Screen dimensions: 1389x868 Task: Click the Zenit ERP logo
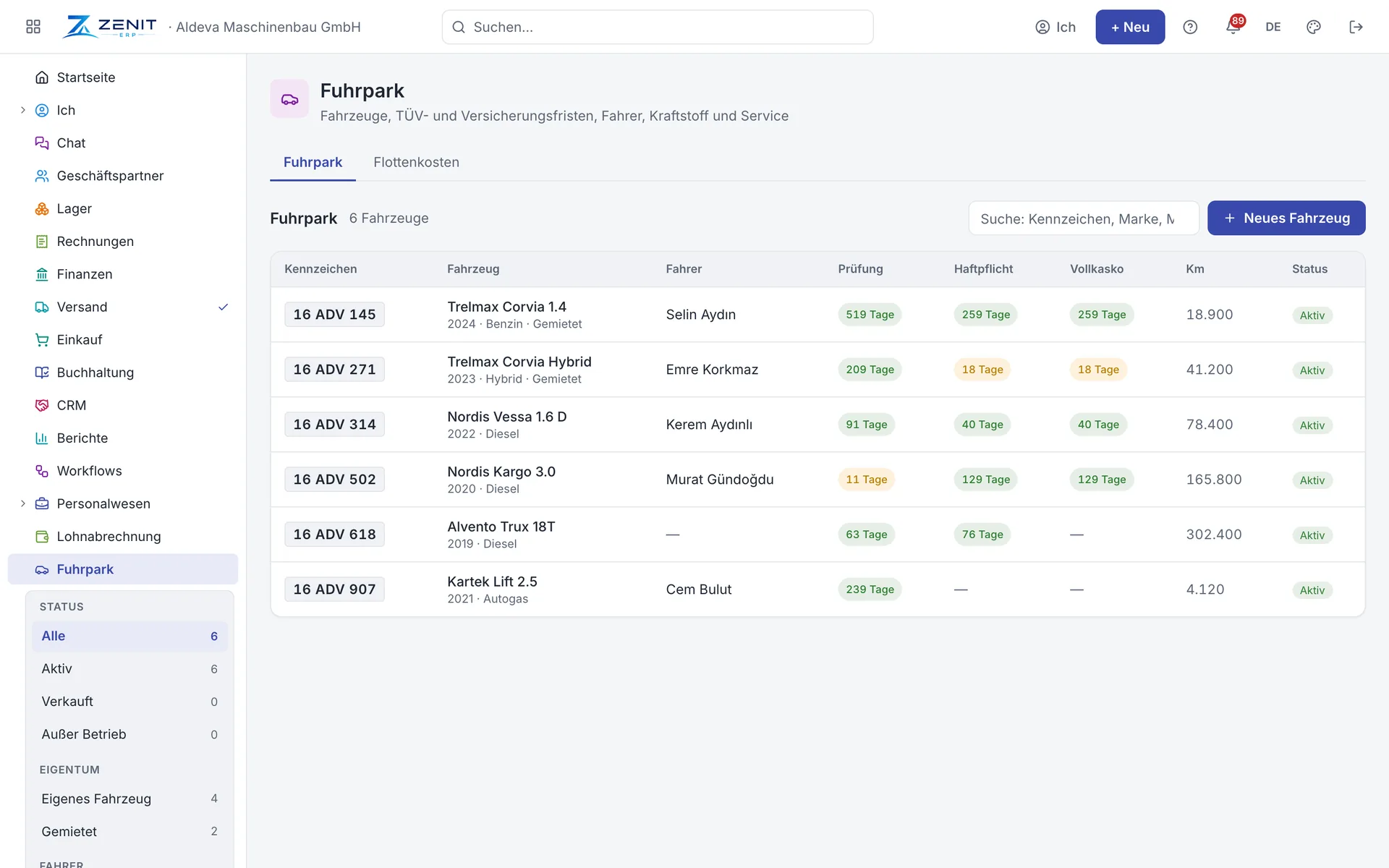109,27
